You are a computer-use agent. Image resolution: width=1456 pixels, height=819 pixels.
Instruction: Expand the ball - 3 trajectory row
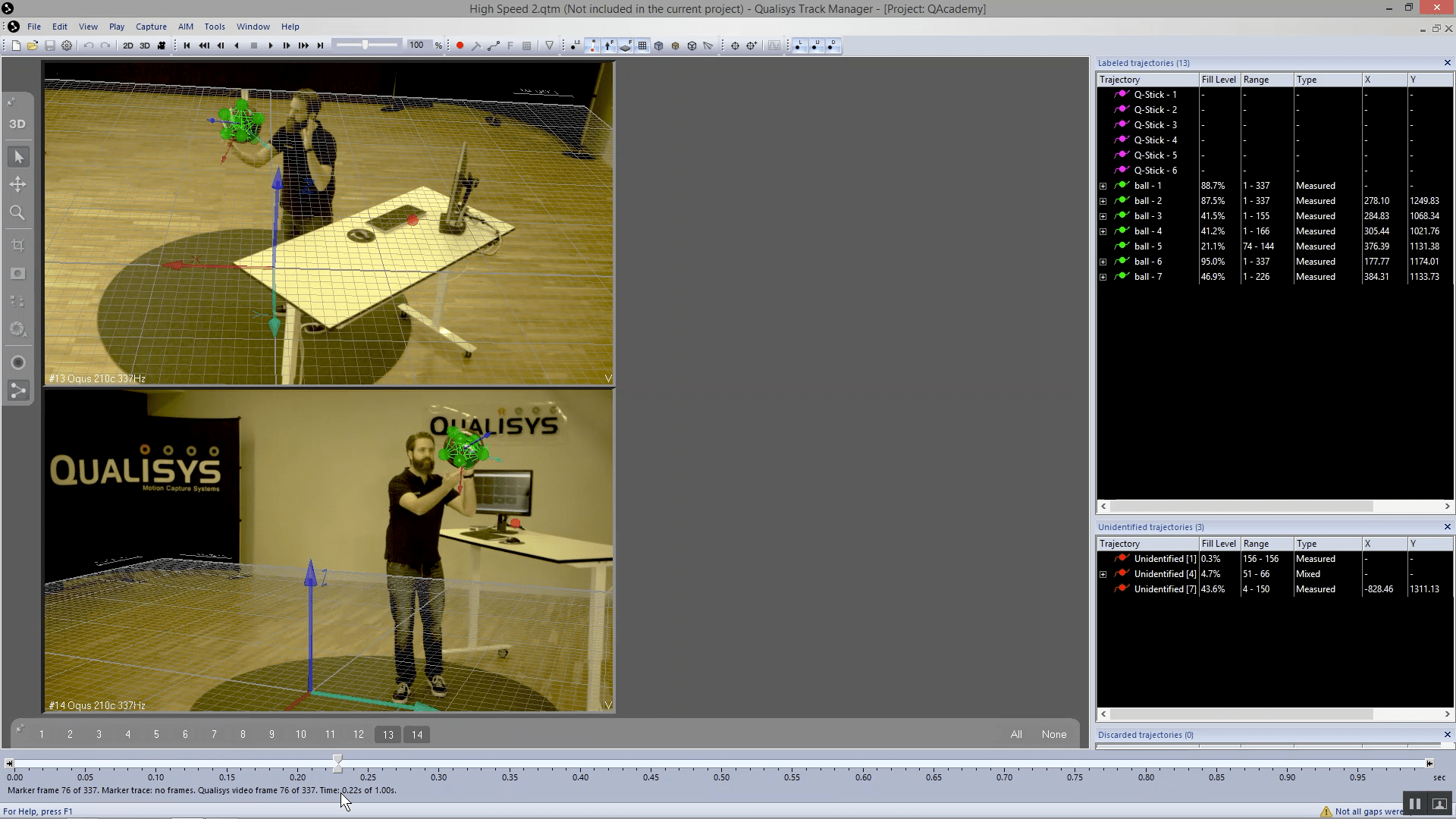tap(1103, 216)
